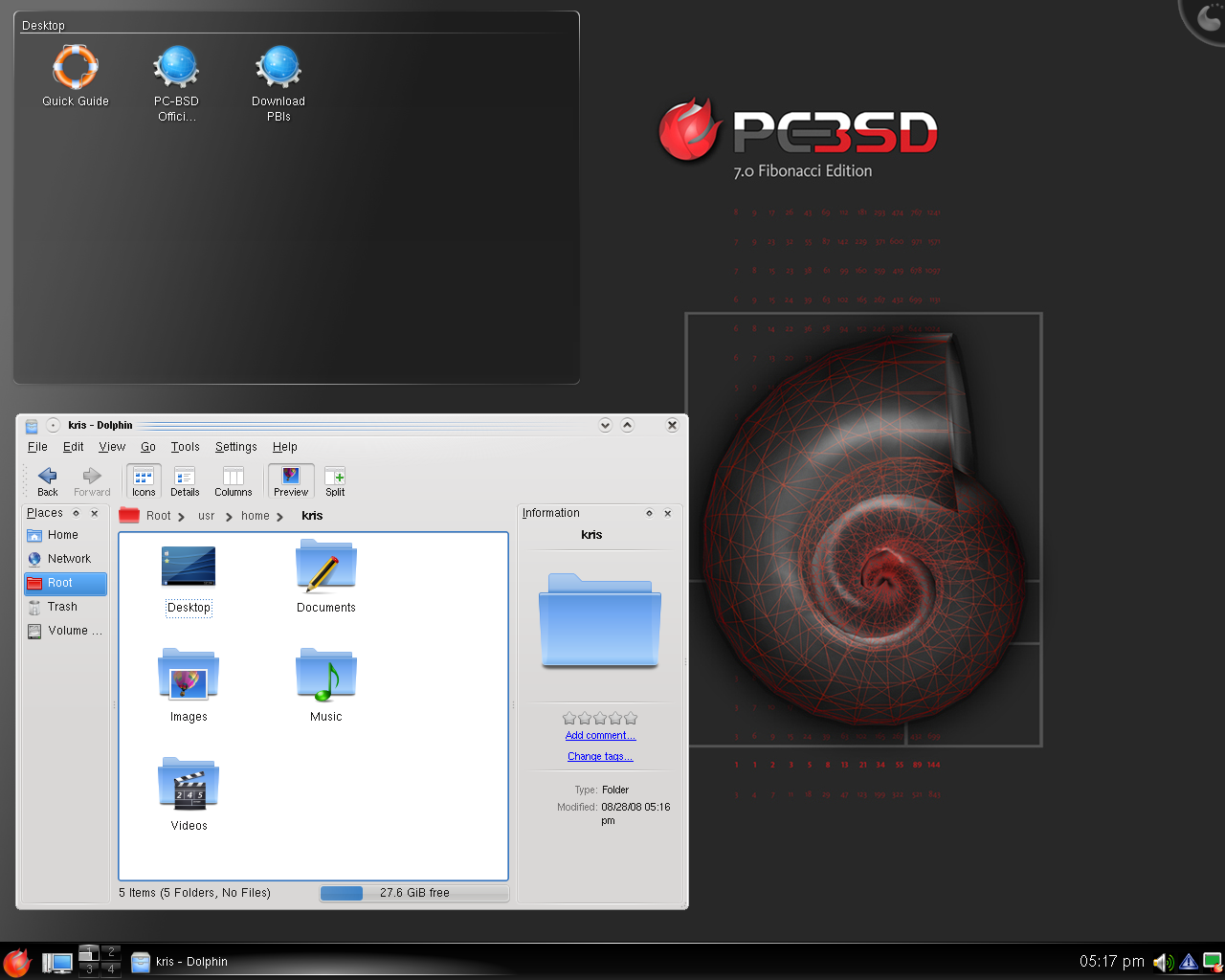Click the 05:17 pm clock
This screenshot has height=980, width=1225.
(x=1112, y=962)
